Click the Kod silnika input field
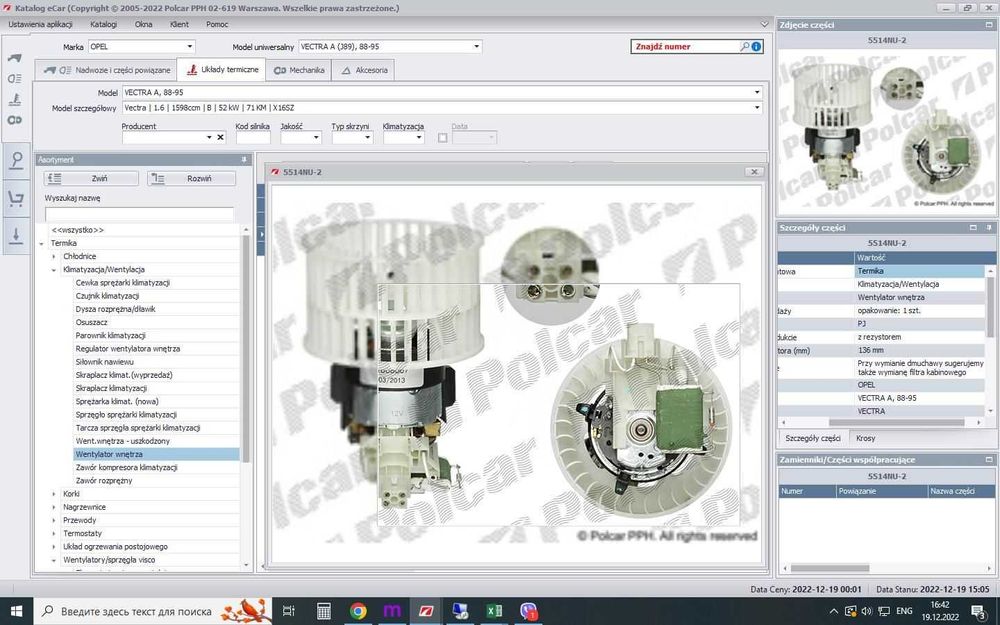The image size is (1000, 625). pos(253,137)
